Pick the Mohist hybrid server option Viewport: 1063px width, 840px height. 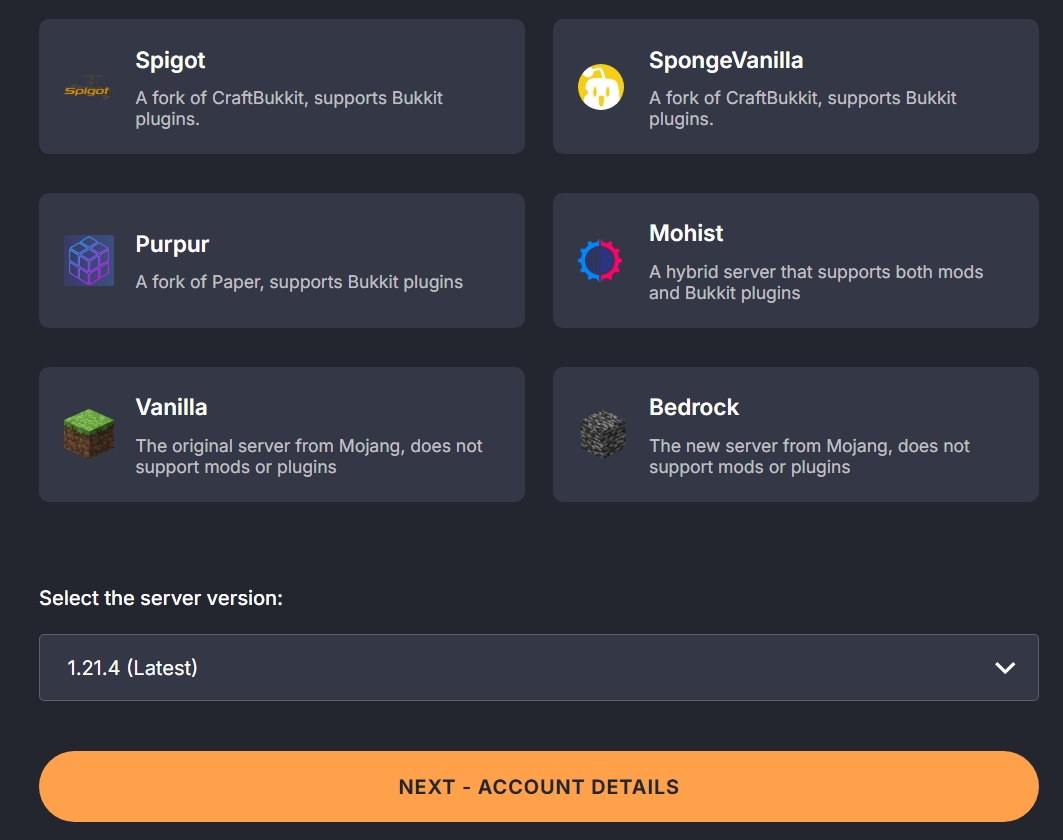click(795, 260)
